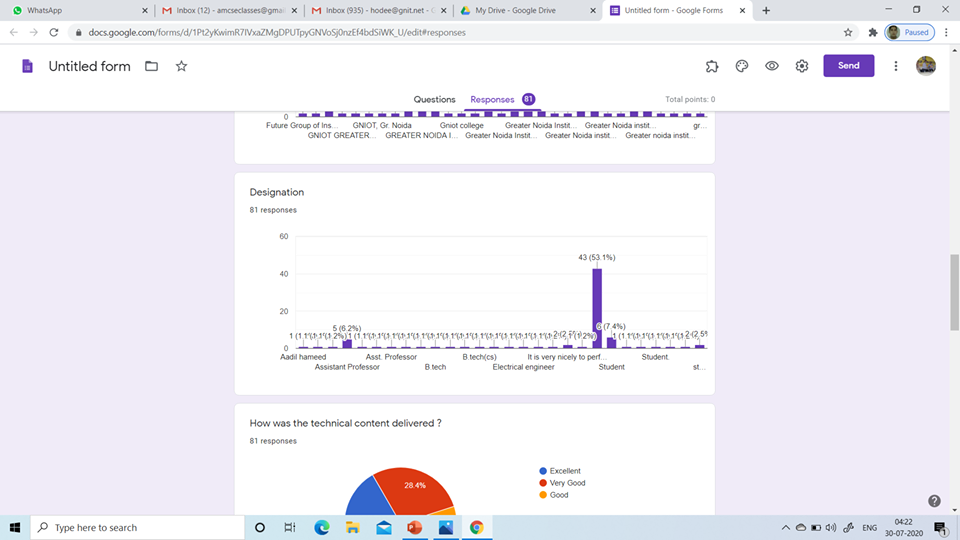Open form settings gear
This screenshot has width=960, height=540.
pos(802,66)
